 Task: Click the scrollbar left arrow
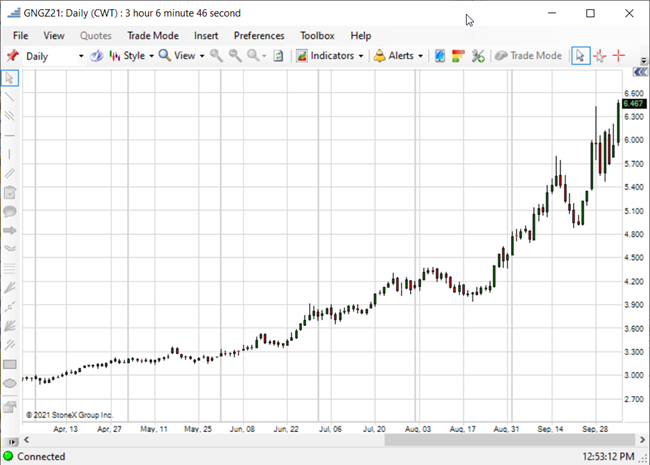pos(26,440)
